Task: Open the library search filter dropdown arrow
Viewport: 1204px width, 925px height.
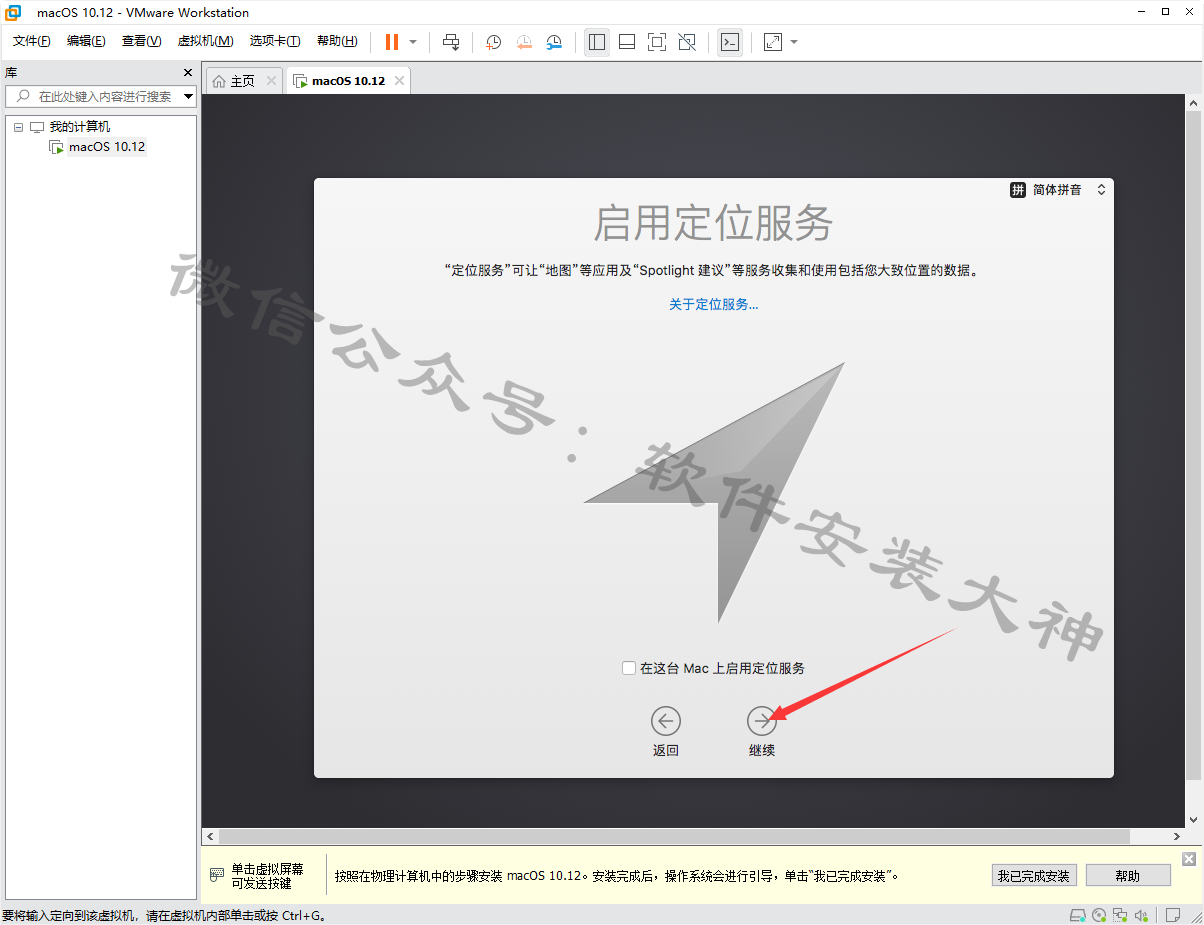Action: (189, 97)
